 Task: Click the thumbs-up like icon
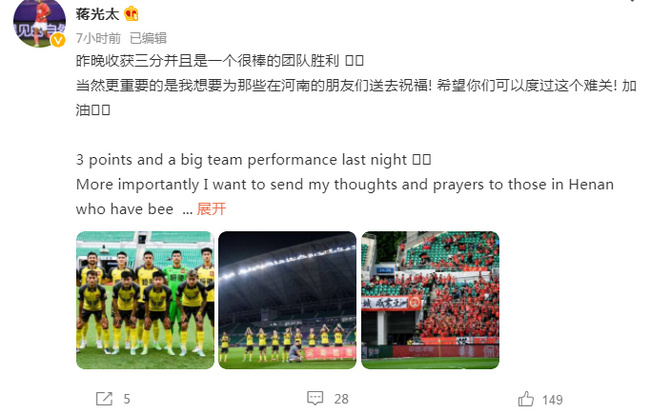(526, 399)
